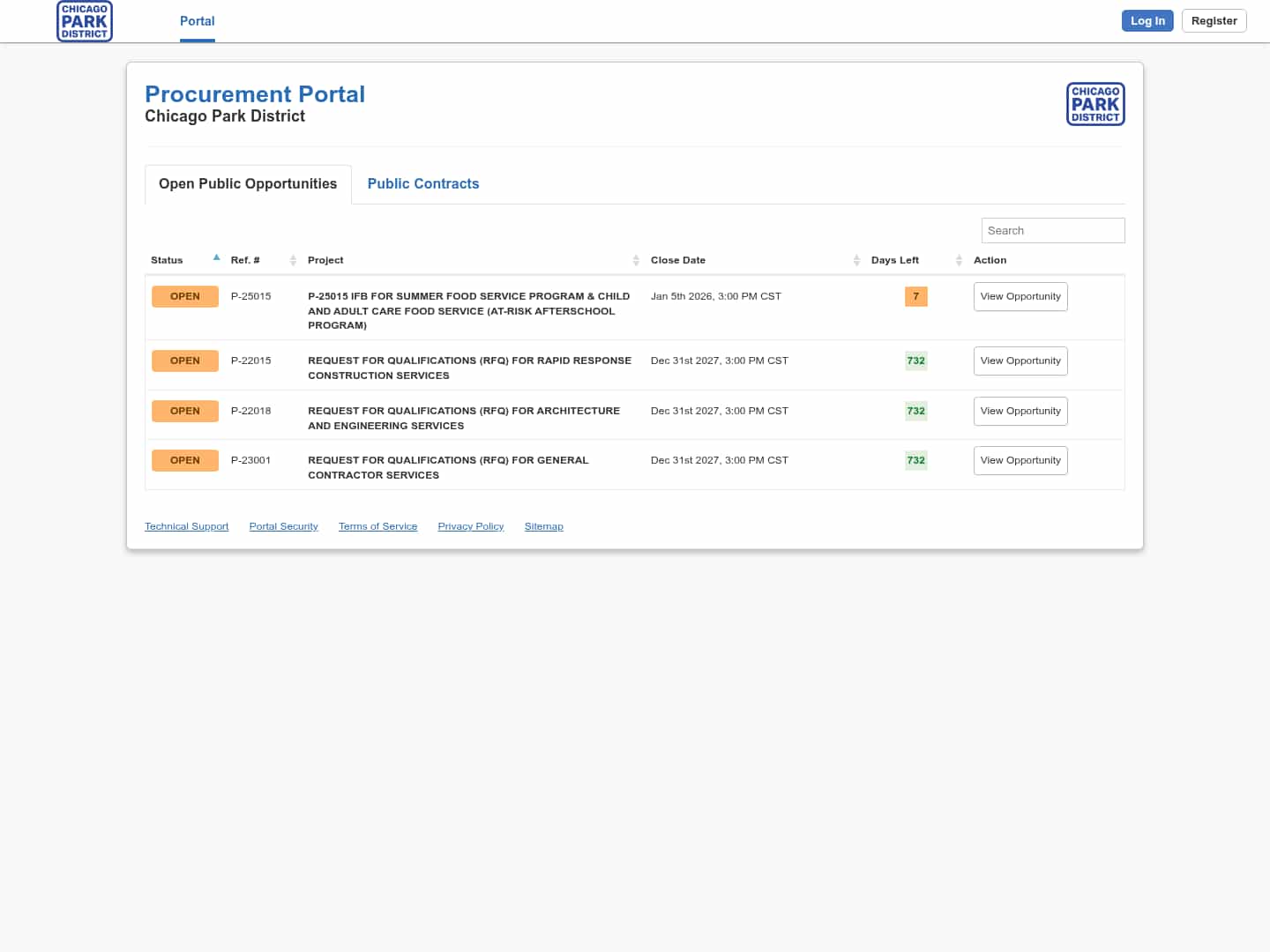1270x952 pixels.
Task: Sort by Days Left column arrows
Action: tap(959, 260)
